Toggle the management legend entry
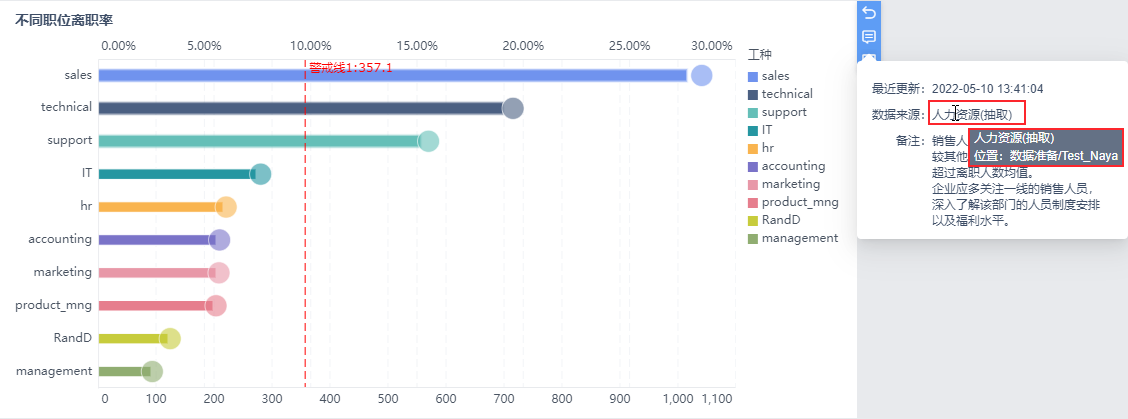 click(x=799, y=238)
